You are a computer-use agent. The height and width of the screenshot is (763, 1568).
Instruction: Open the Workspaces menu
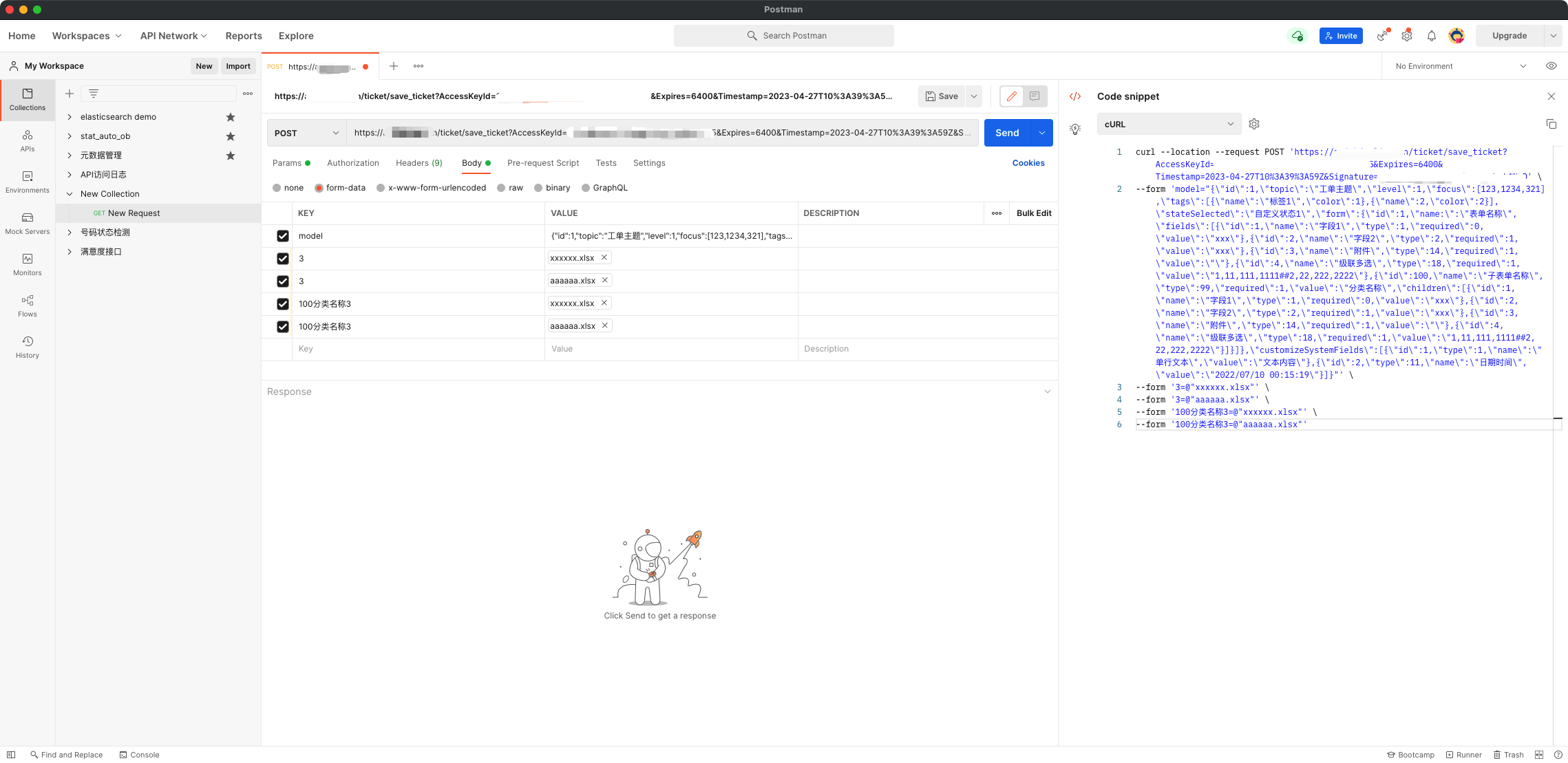[87, 36]
